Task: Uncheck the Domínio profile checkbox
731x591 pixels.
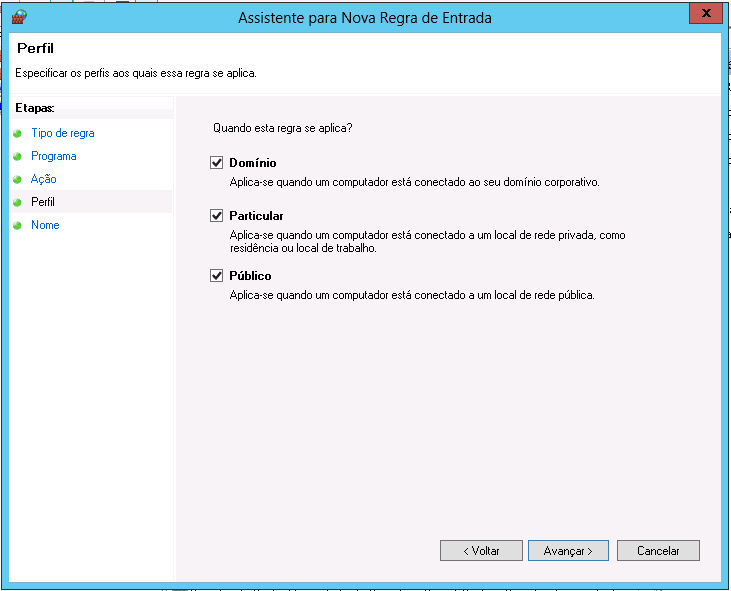Action: pos(216,162)
